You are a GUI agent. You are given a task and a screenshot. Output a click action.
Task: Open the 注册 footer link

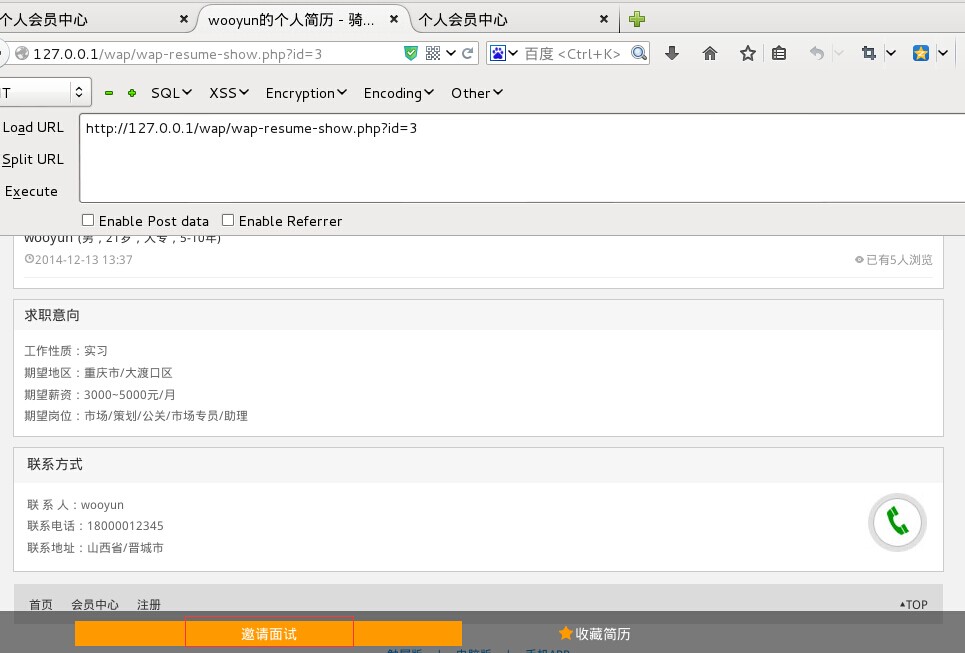pyautogui.click(x=148, y=604)
